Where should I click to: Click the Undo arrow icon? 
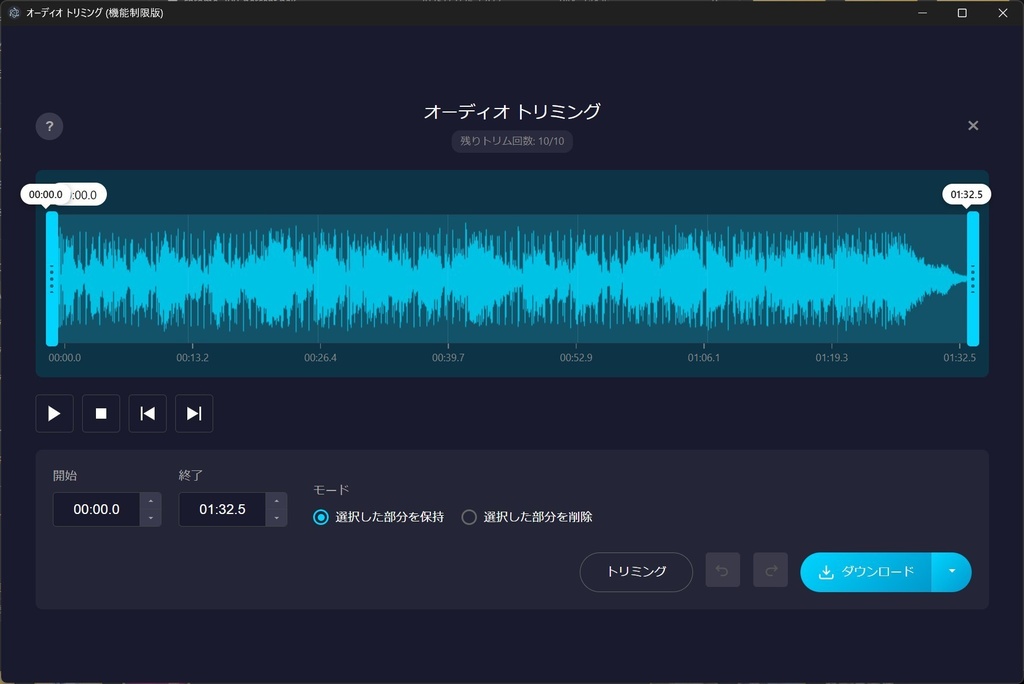tap(722, 571)
